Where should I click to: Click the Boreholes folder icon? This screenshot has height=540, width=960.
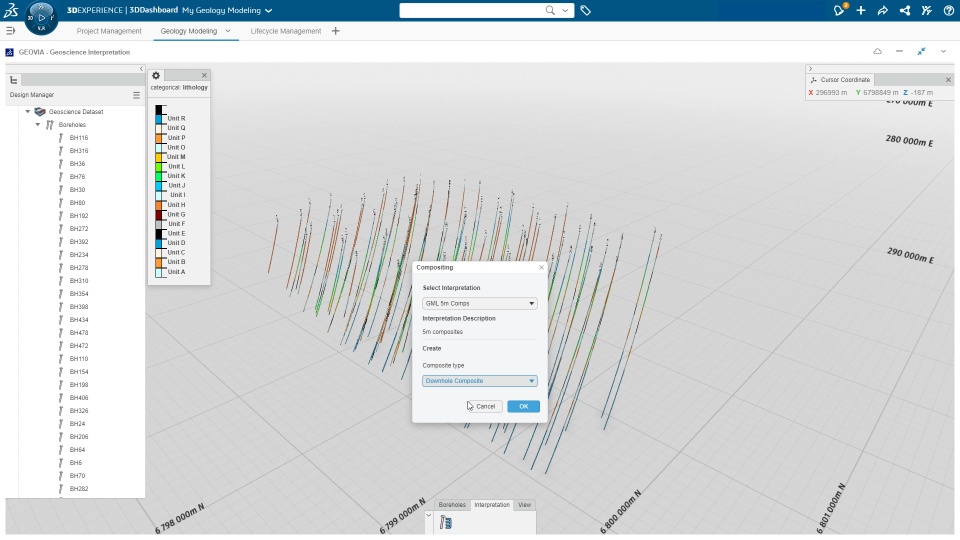(x=50, y=125)
